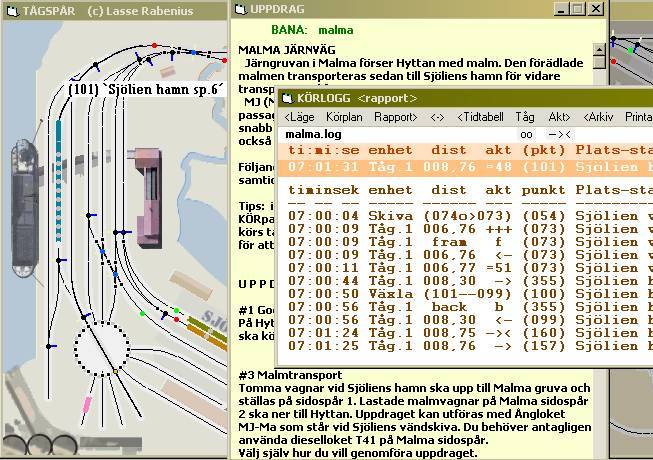Select the <Läge menu entry
653x460 pixels.
tap(299, 117)
